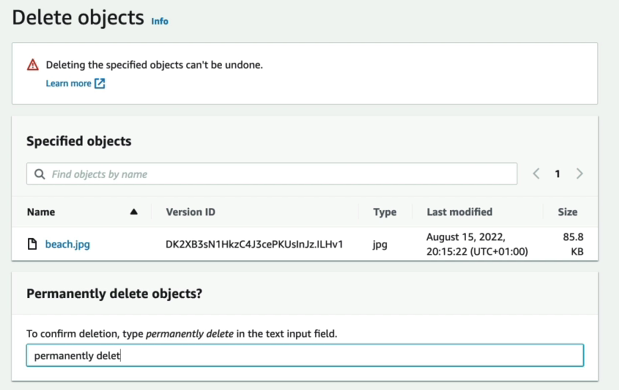
Task: Click the August 15, 2022 modified date
Action: (x=477, y=244)
